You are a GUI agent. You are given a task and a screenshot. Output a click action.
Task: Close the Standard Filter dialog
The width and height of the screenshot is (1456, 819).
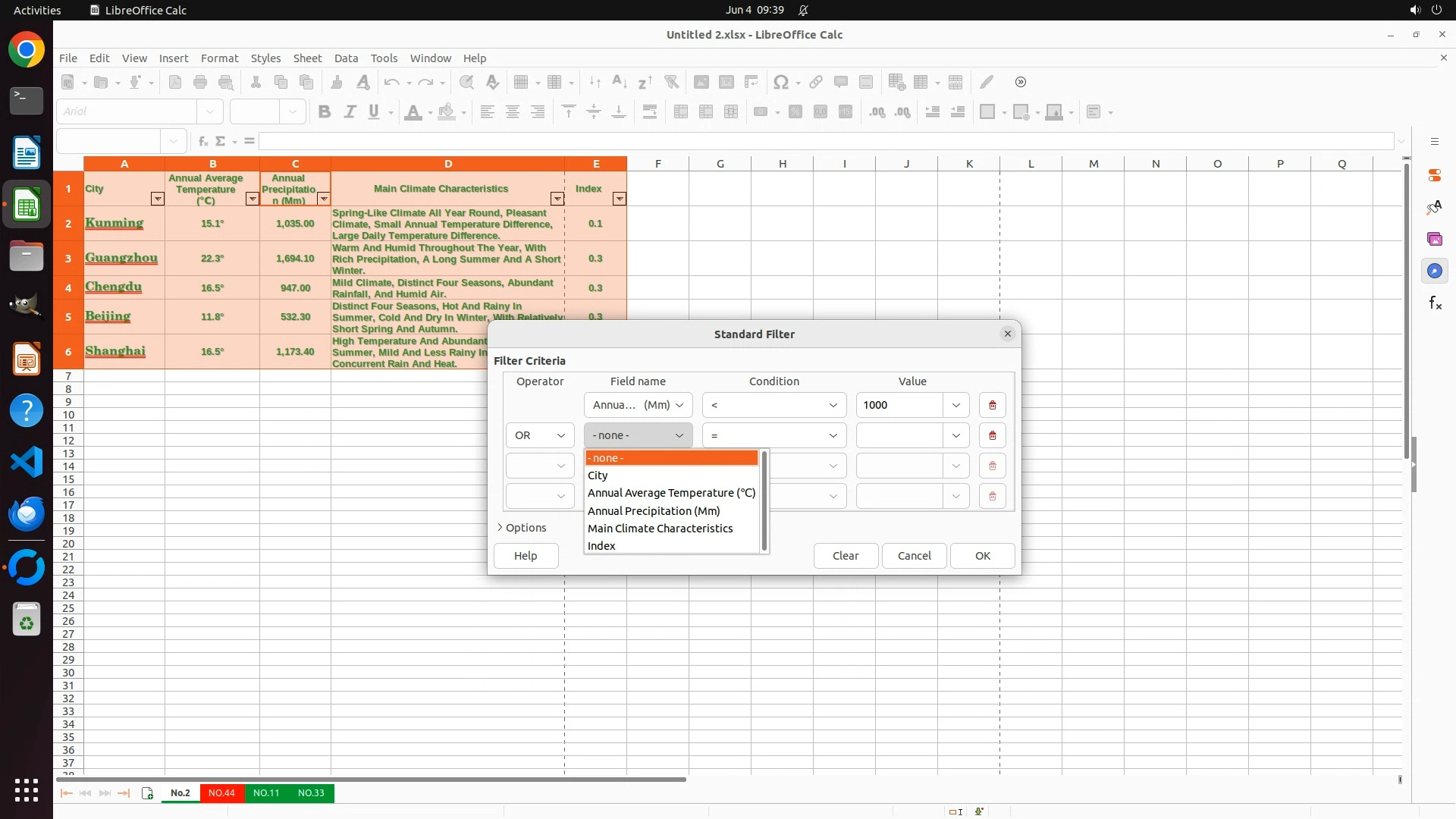click(1007, 334)
